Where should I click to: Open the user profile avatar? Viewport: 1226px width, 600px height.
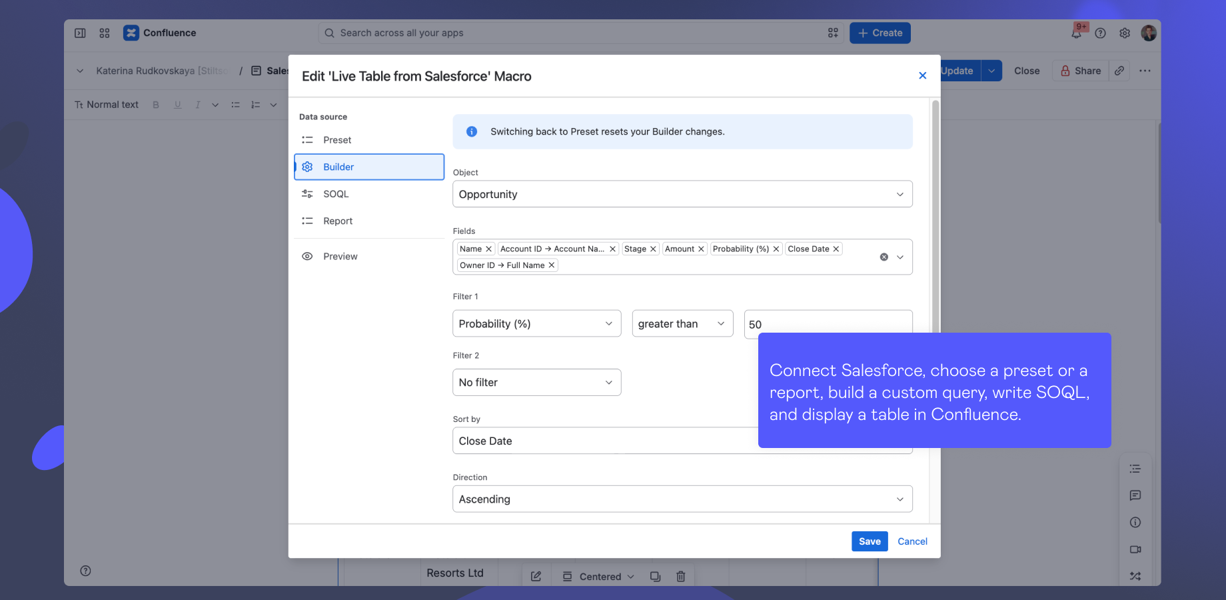click(x=1148, y=33)
